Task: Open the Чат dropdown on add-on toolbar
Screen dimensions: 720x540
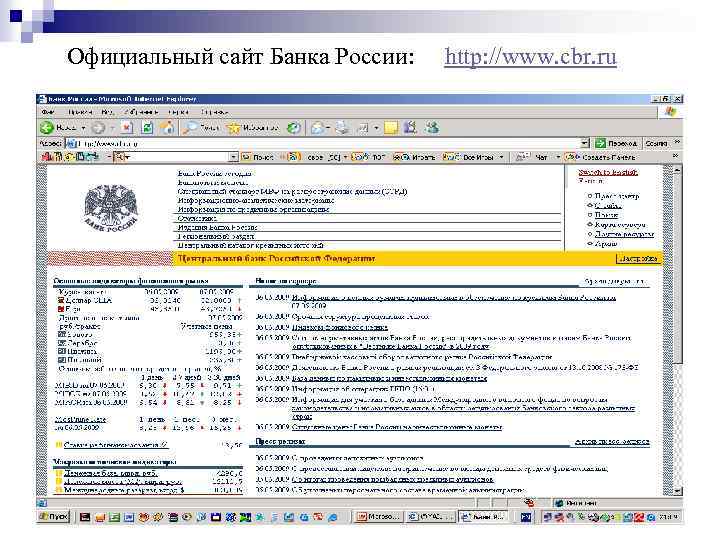Action: tap(538, 157)
